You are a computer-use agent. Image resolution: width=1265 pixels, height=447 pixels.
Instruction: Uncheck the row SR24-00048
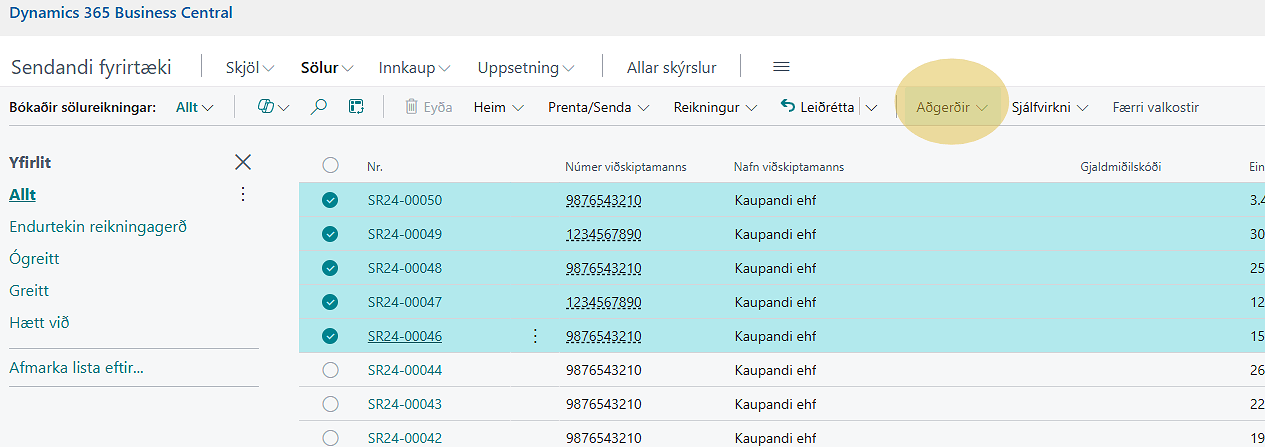pos(330,268)
